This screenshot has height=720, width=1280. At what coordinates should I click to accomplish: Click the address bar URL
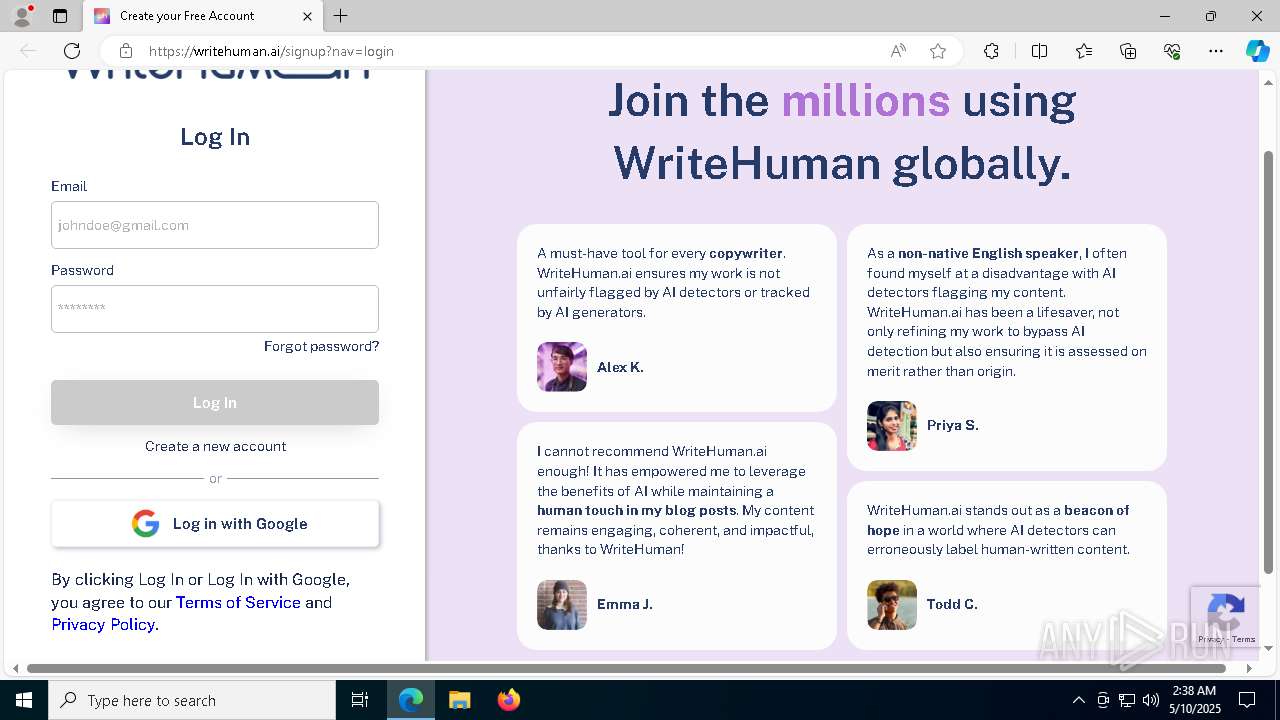pyautogui.click(x=271, y=51)
